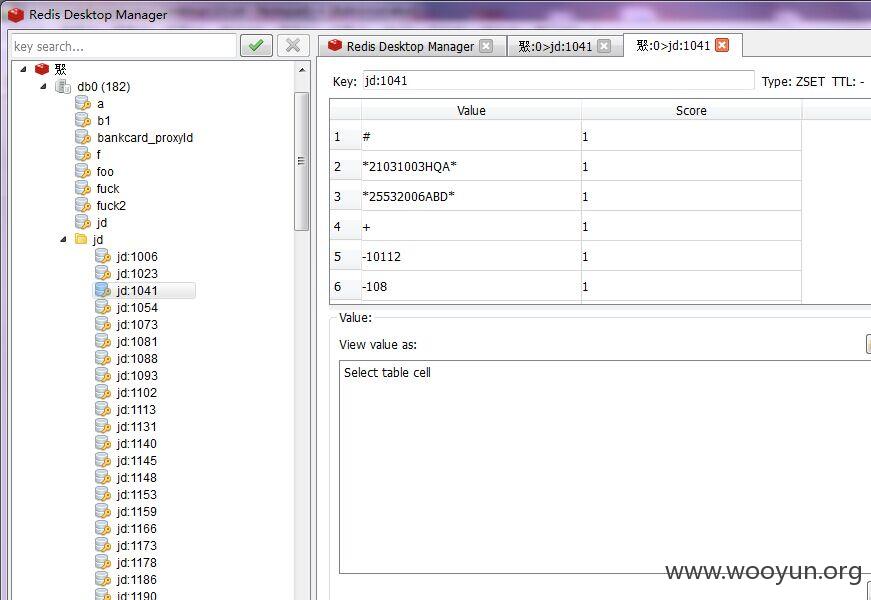Click the db0 database icon
The image size is (871, 600).
(x=63, y=87)
